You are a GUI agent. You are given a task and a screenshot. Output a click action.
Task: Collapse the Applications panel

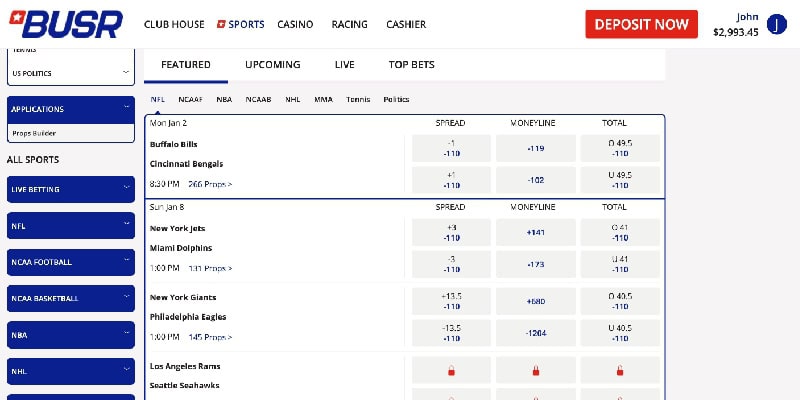tap(71, 109)
